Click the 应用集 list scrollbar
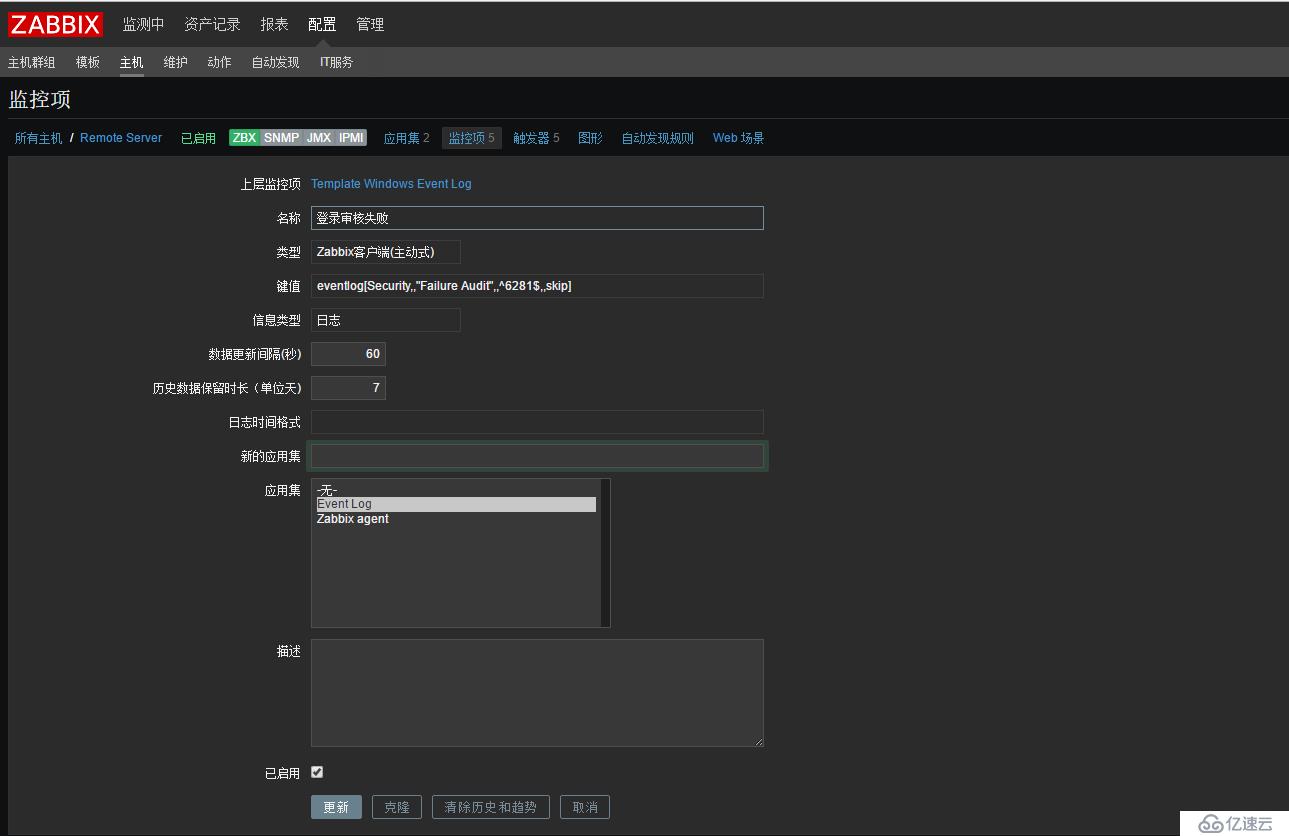The image size is (1289, 836). click(605, 553)
